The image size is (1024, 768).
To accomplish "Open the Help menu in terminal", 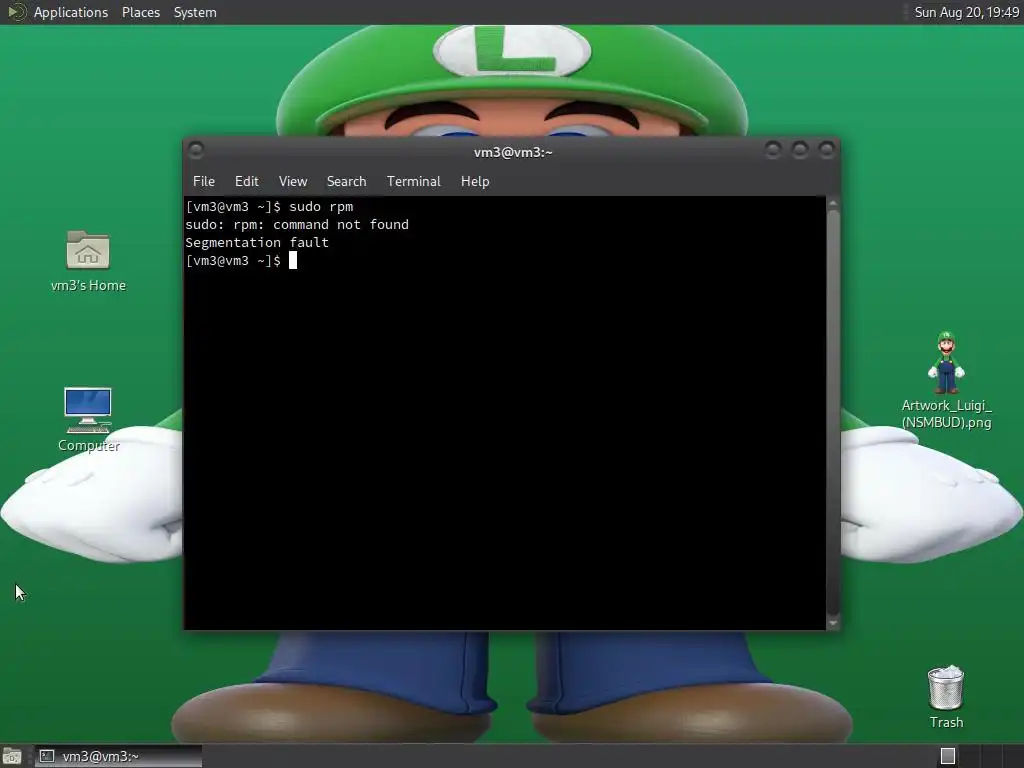I will click(x=475, y=182).
